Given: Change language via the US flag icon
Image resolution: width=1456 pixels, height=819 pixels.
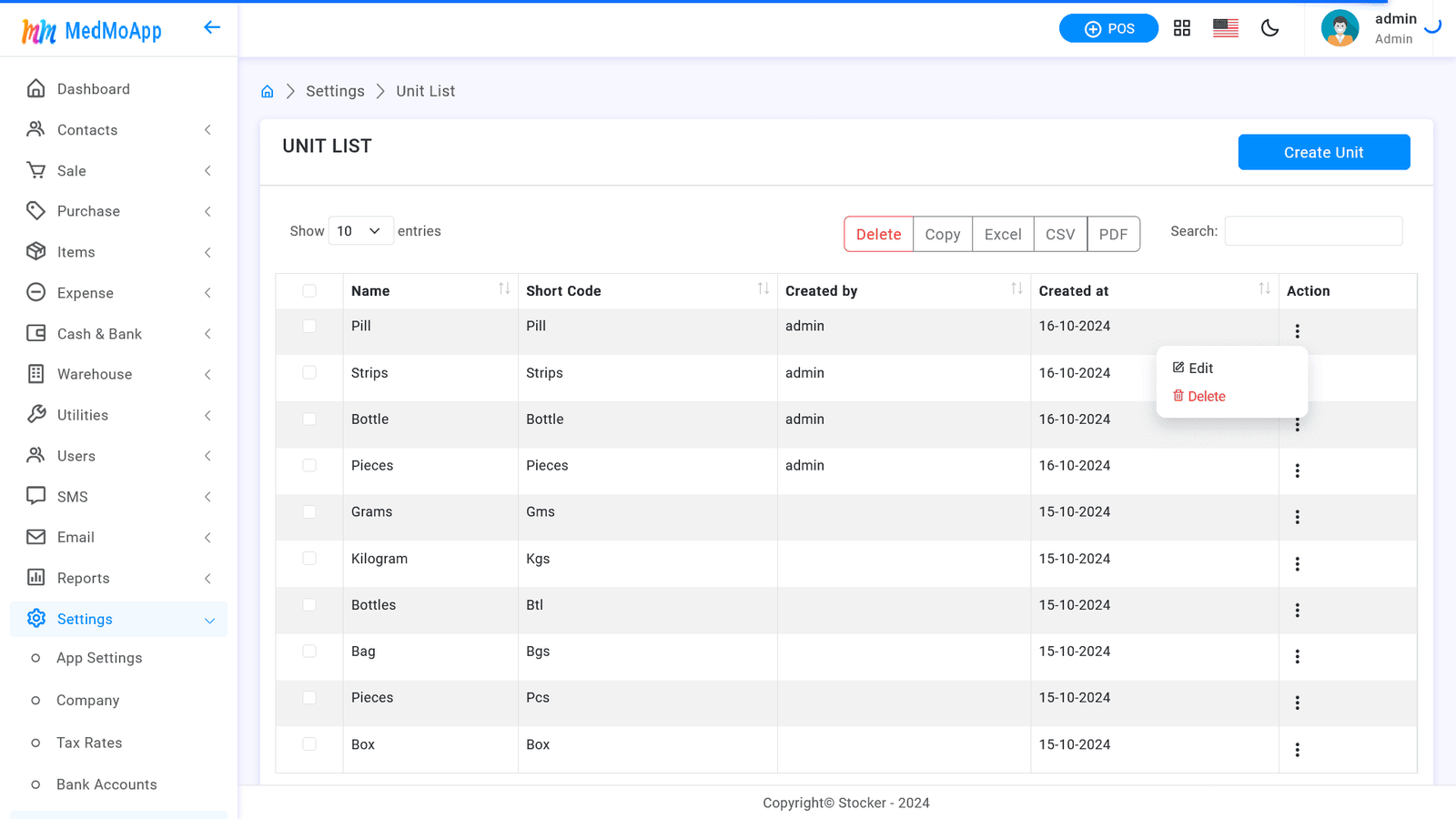Looking at the screenshot, I should 1226,28.
